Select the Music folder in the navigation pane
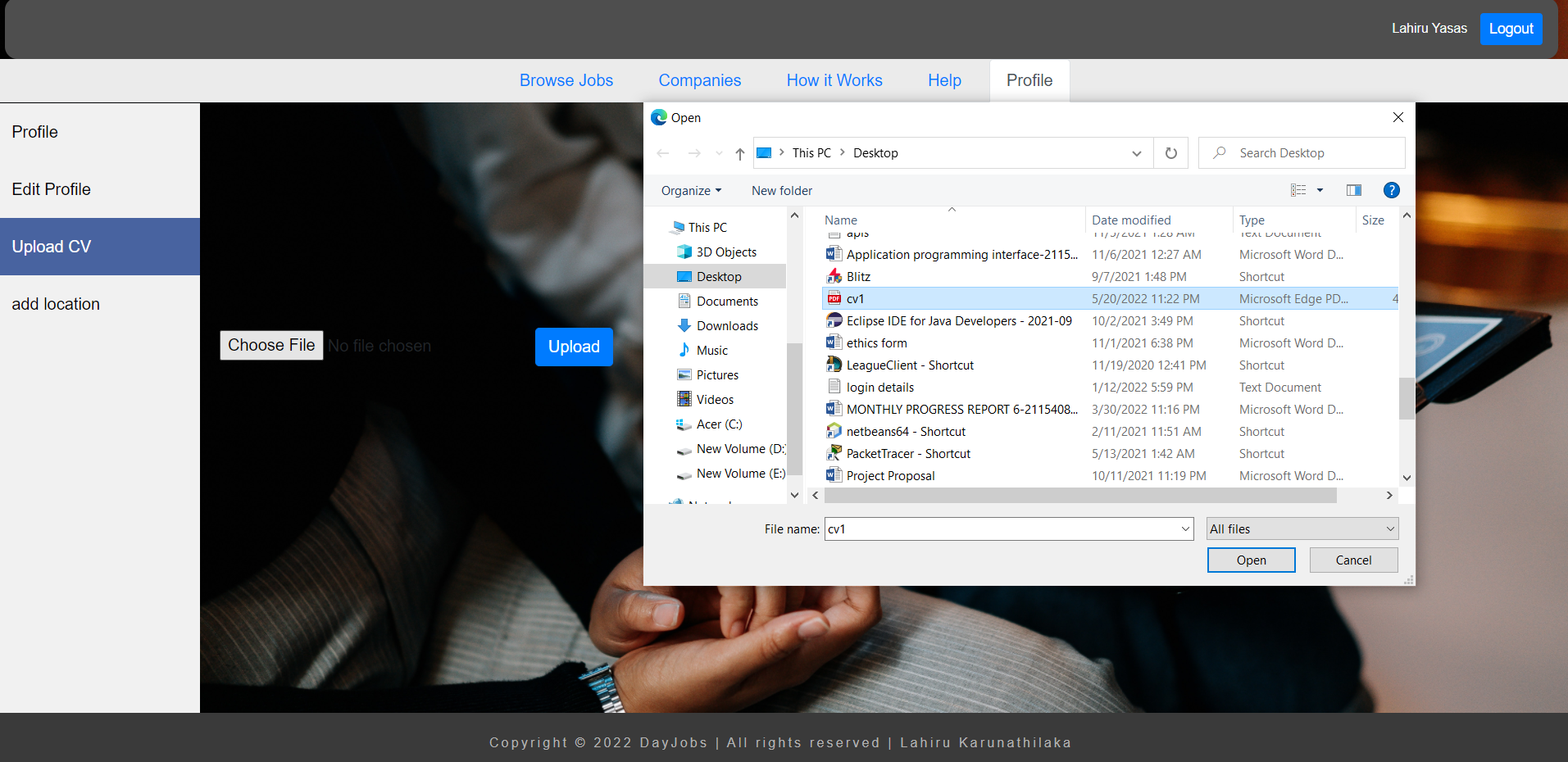Screen dimensions: 1568x762 [x=711, y=351]
